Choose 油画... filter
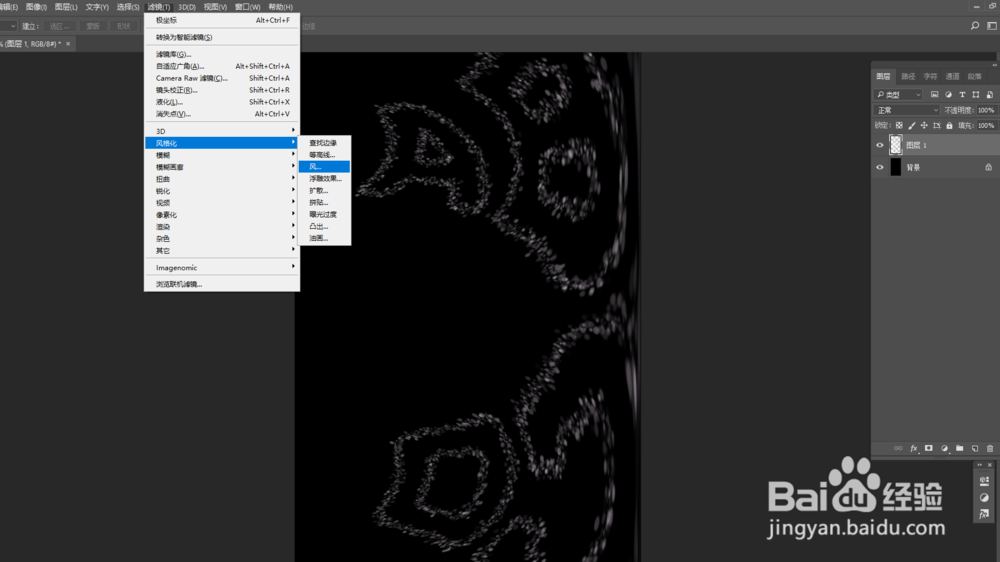The width and height of the screenshot is (1000, 562). [324, 238]
